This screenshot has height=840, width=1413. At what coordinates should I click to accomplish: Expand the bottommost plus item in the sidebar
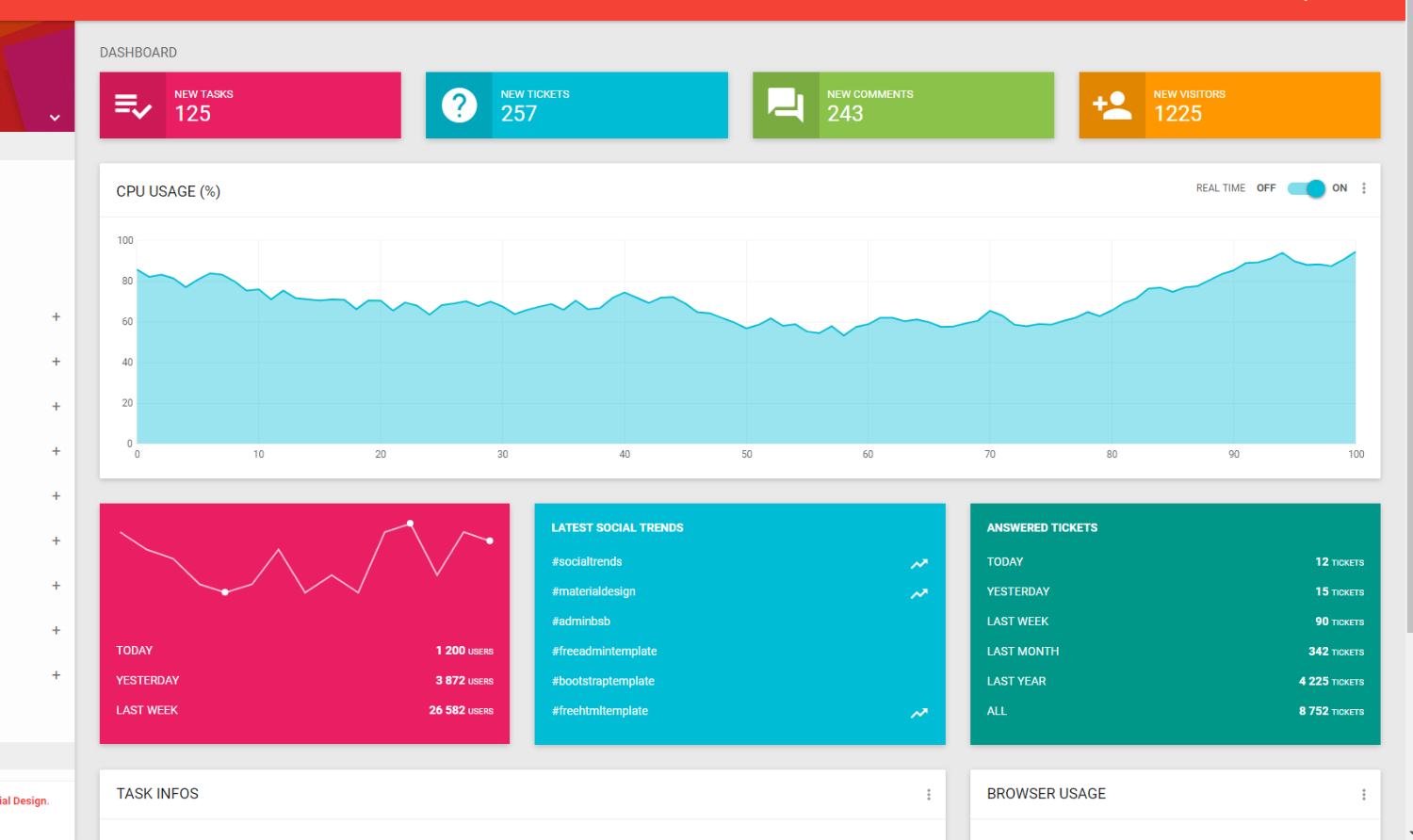[x=56, y=675]
